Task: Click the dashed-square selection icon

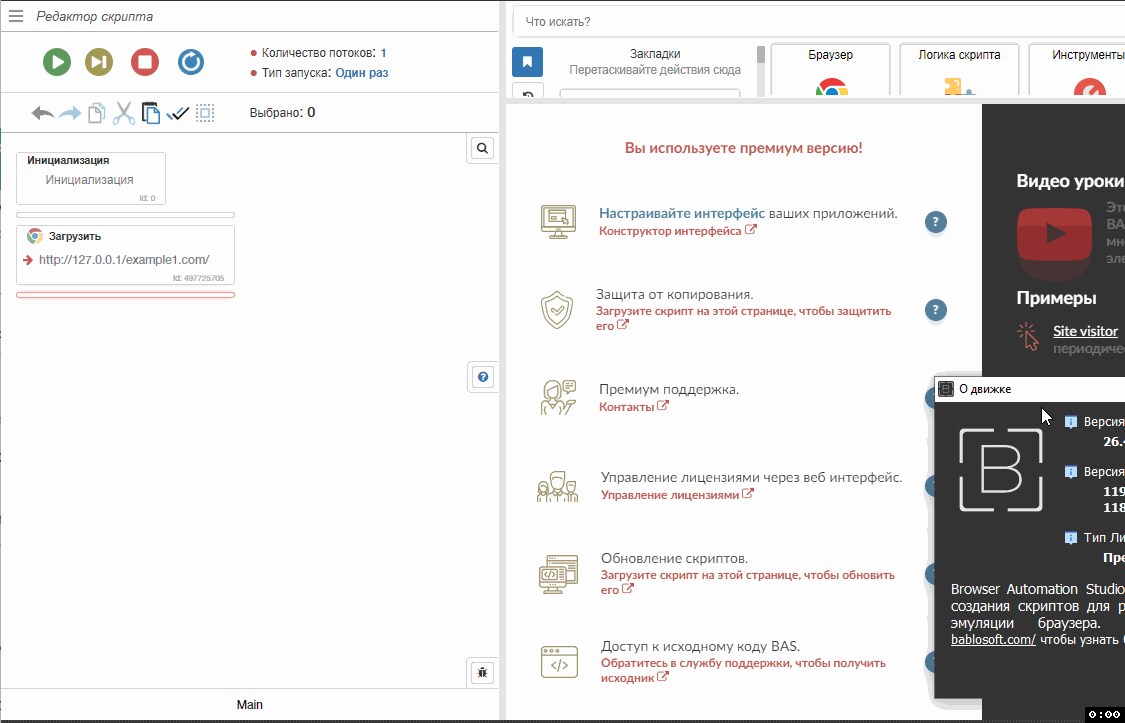Action: pos(205,113)
